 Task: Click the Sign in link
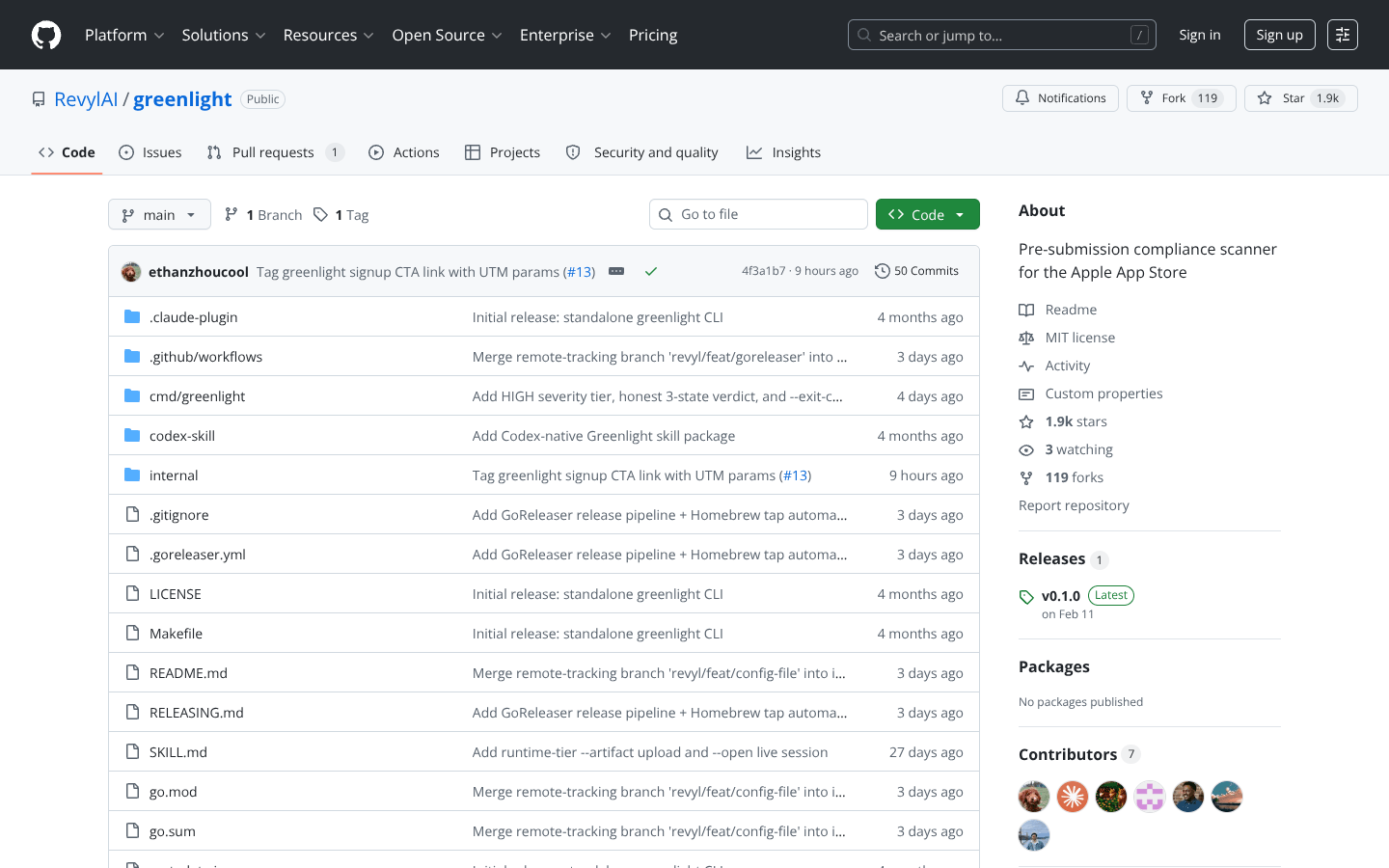point(1200,35)
